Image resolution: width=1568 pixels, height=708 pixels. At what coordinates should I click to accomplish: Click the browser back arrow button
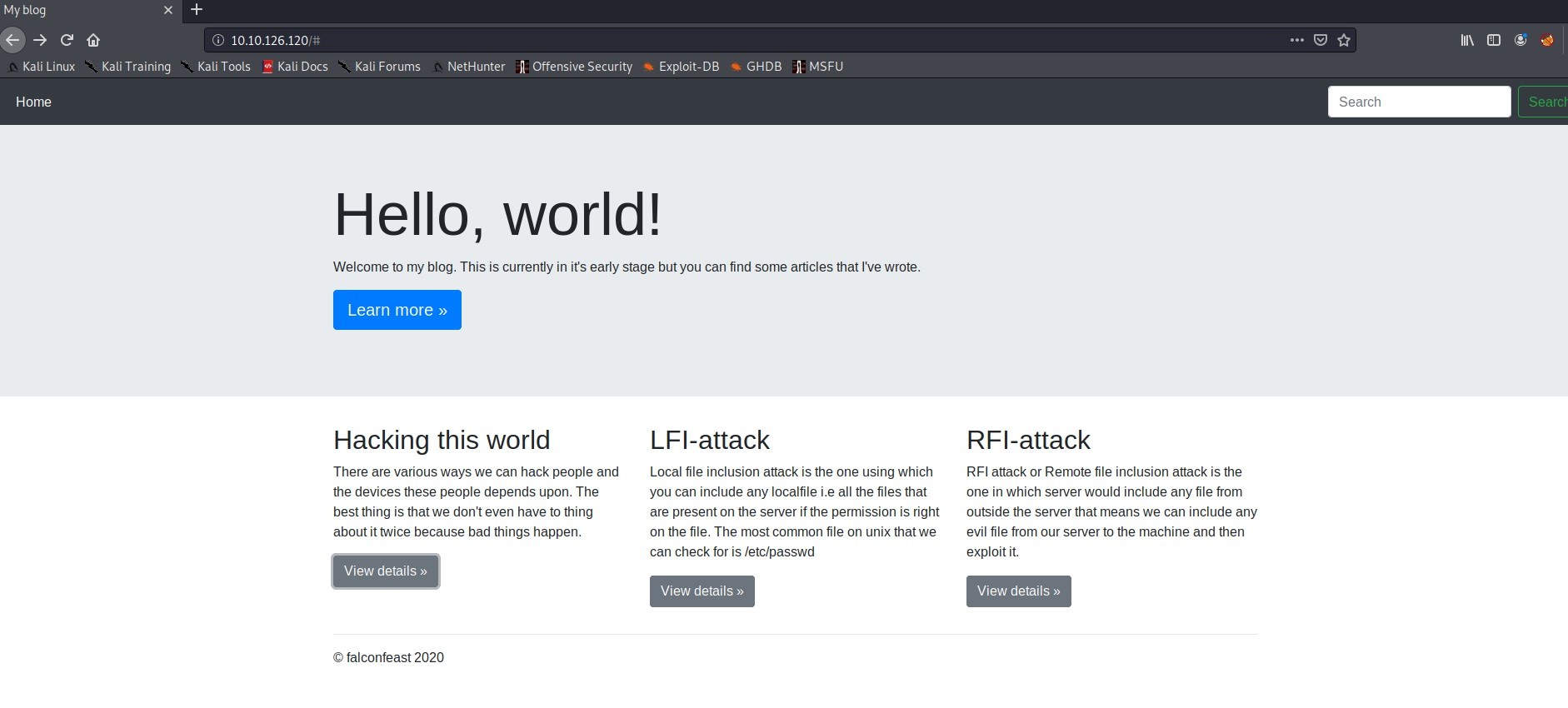(12, 40)
